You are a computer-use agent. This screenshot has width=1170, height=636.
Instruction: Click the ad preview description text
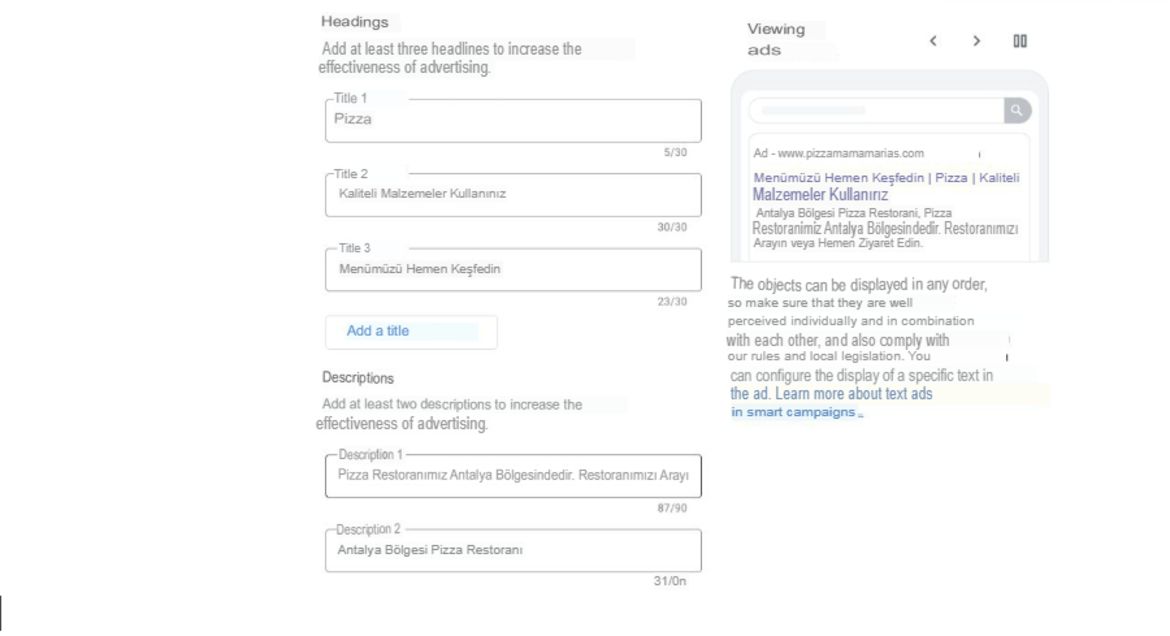click(885, 228)
